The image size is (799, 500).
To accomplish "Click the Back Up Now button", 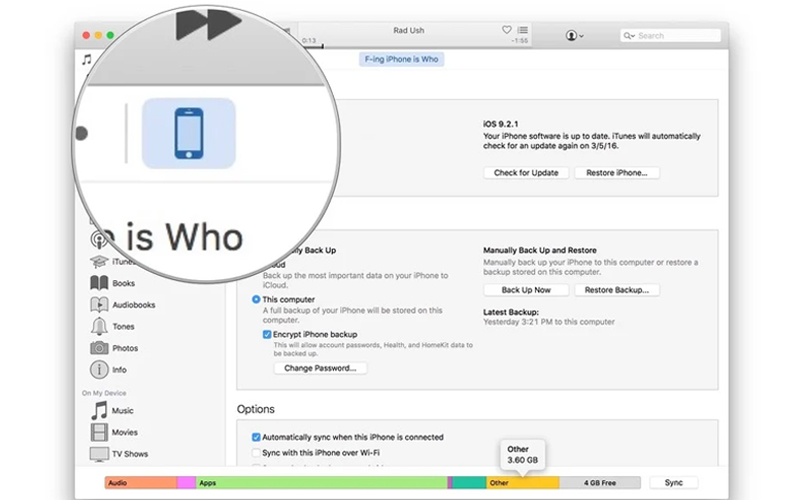I will click(526, 290).
